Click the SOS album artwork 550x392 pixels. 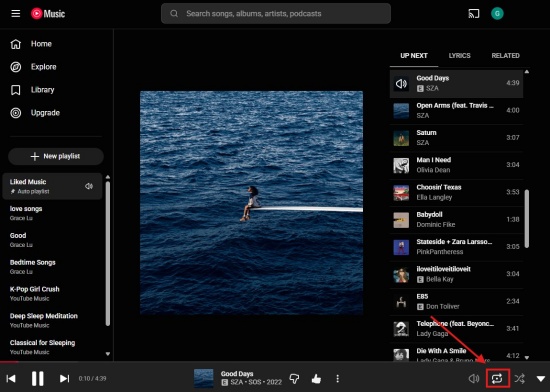[x=251, y=203]
